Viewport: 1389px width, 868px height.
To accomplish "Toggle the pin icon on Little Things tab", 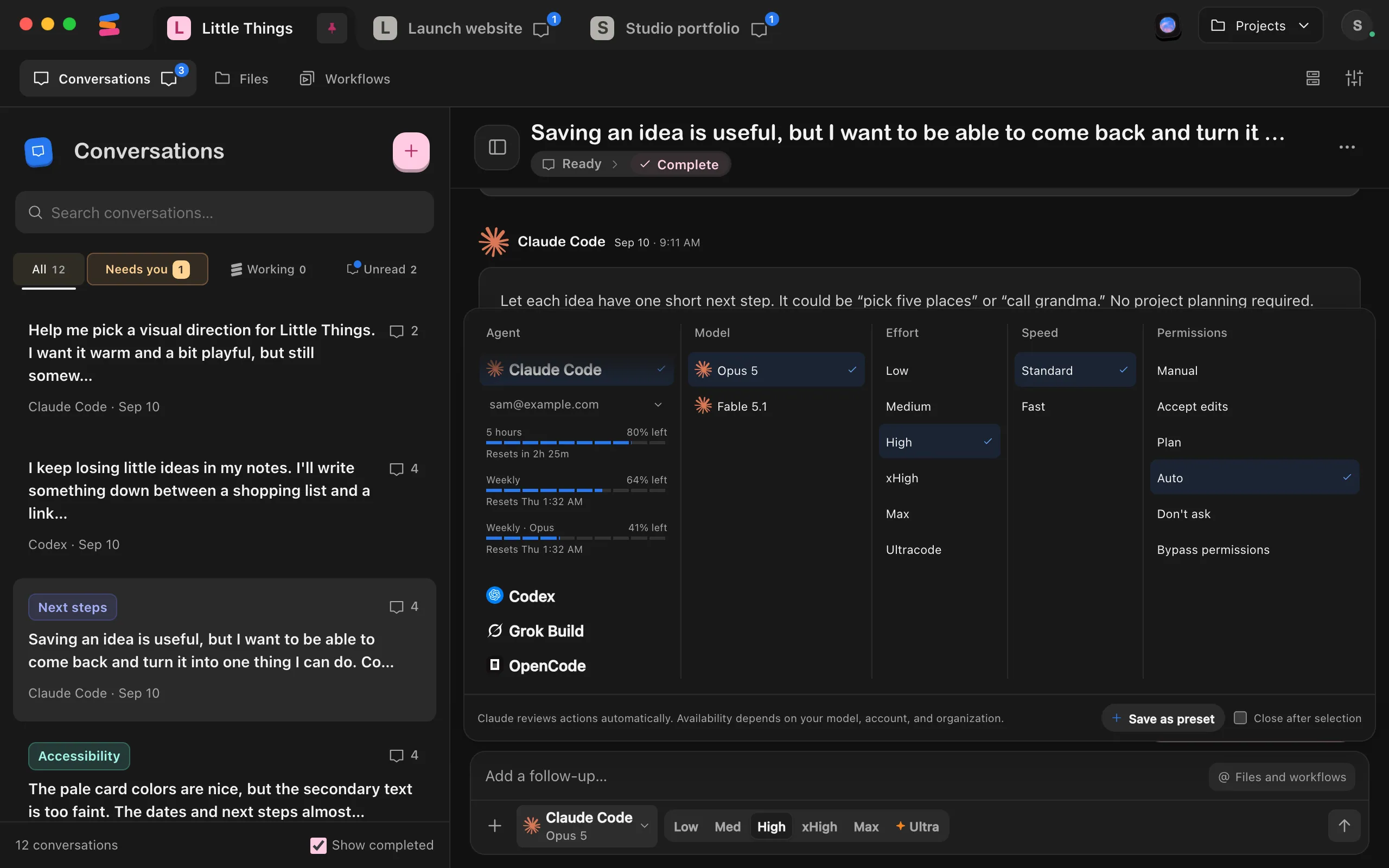I will click(332, 28).
